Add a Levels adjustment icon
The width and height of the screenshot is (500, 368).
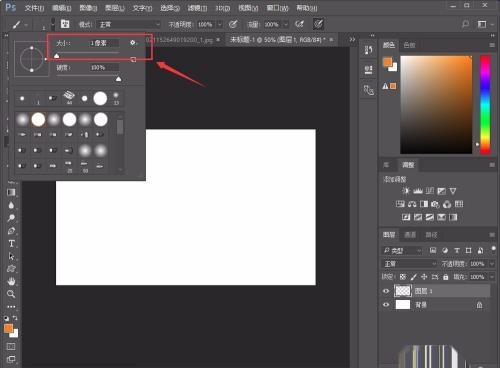pyautogui.click(x=418, y=191)
